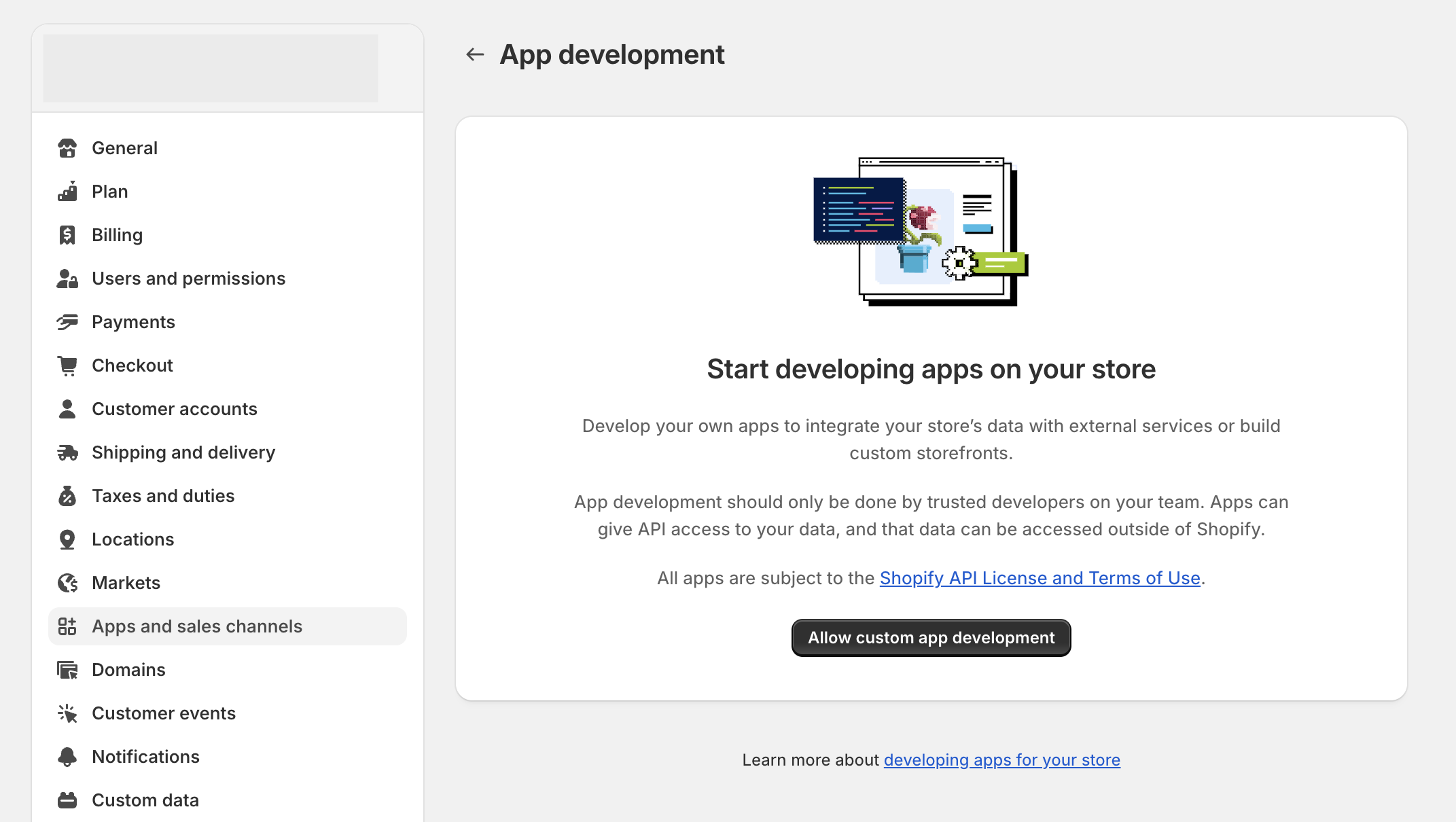Image resolution: width=1456 pixels, height=822 pixels.
Task: Go to Billing settings
Action: [x=228, y=235]
